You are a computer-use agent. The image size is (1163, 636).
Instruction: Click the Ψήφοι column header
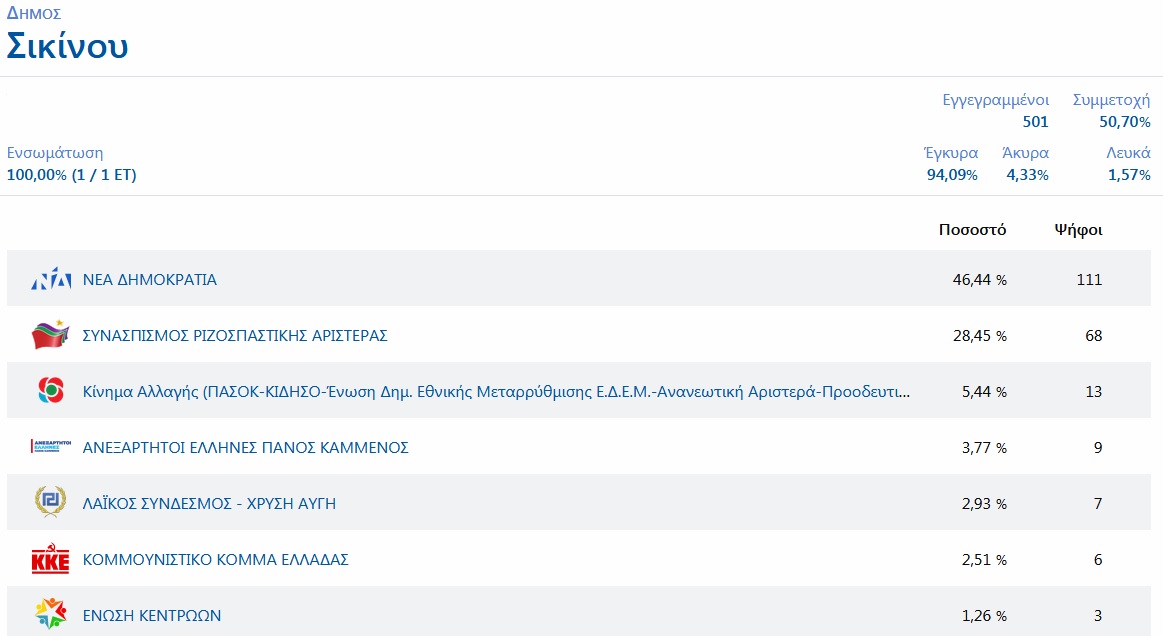point(1078,230)
